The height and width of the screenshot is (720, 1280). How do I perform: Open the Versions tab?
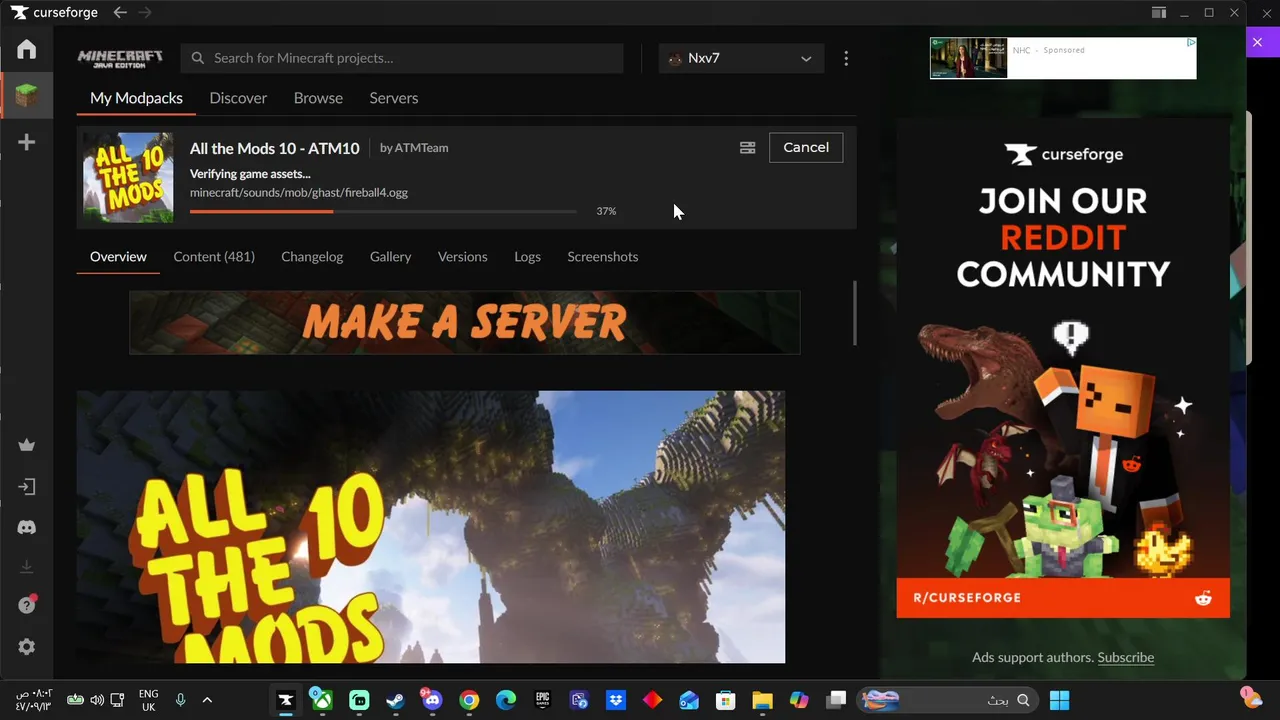pyautogui.click(x=462, y=257)
